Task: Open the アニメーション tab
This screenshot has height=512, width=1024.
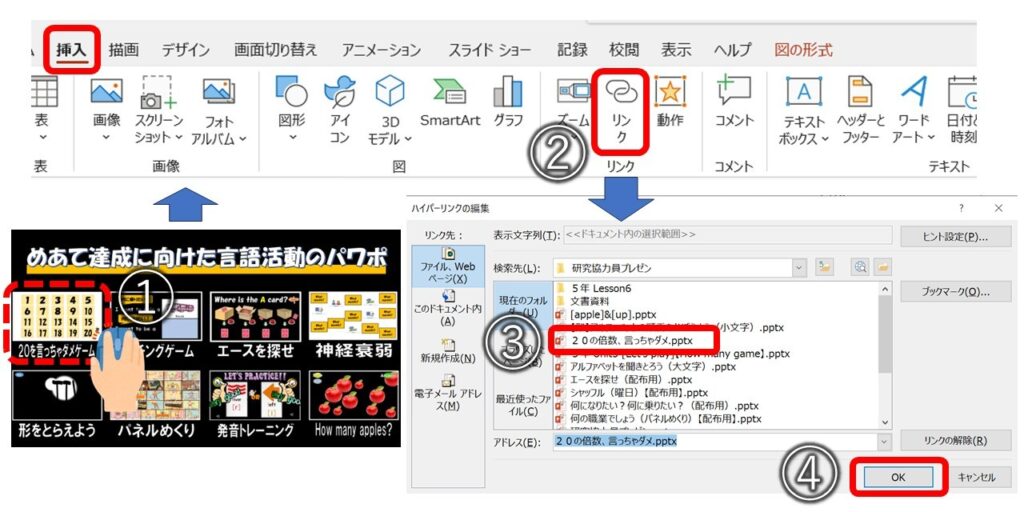Action: pyautogui.click(x=381, y=50)
